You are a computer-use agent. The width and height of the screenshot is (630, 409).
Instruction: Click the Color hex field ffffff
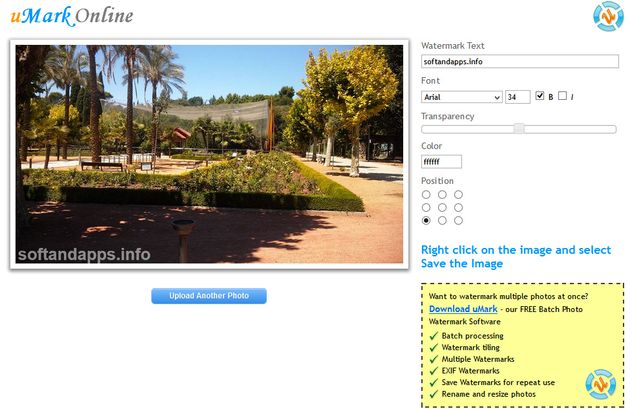[441, 161]
